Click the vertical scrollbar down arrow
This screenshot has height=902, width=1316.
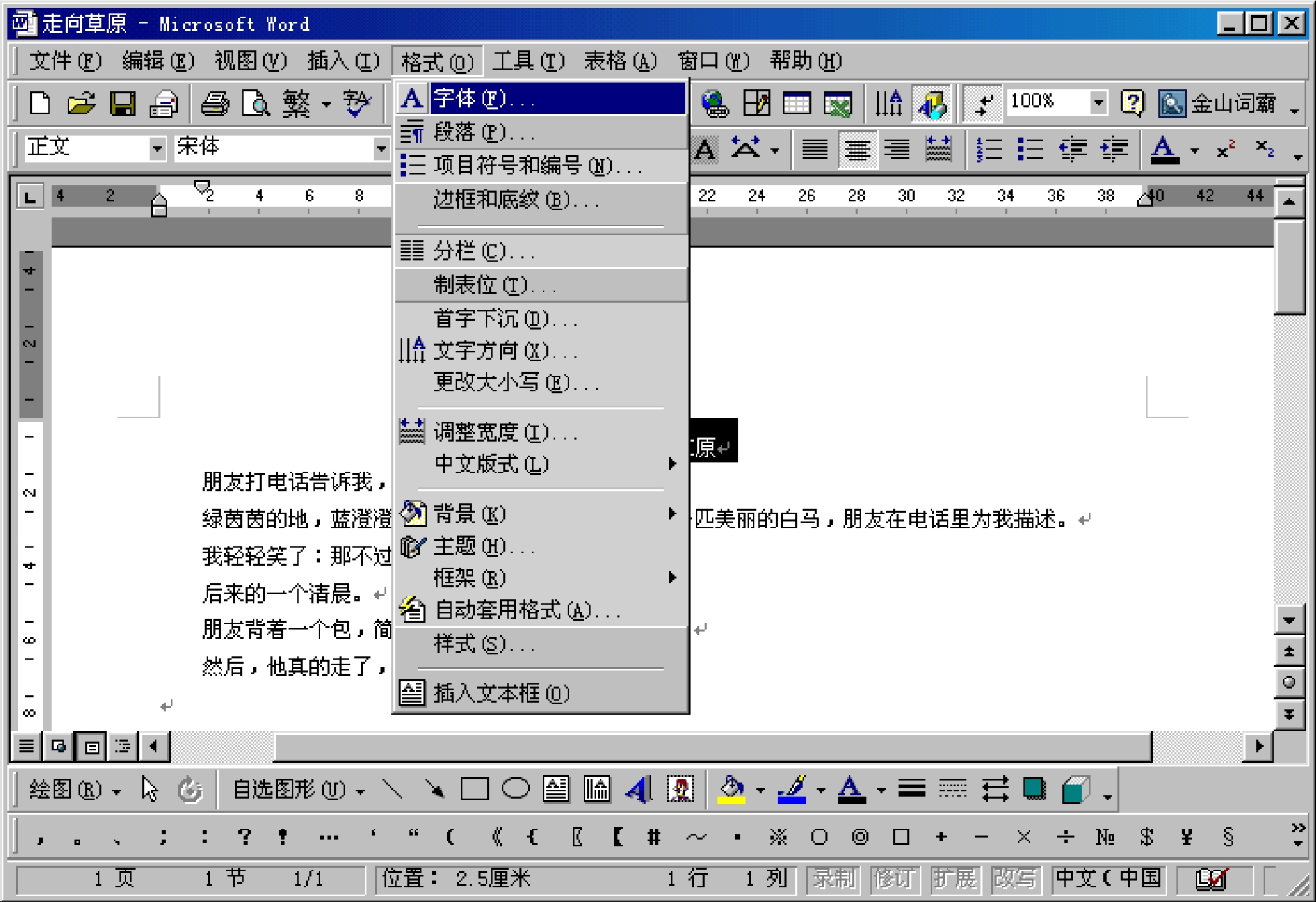click(x=1288, y=619)
